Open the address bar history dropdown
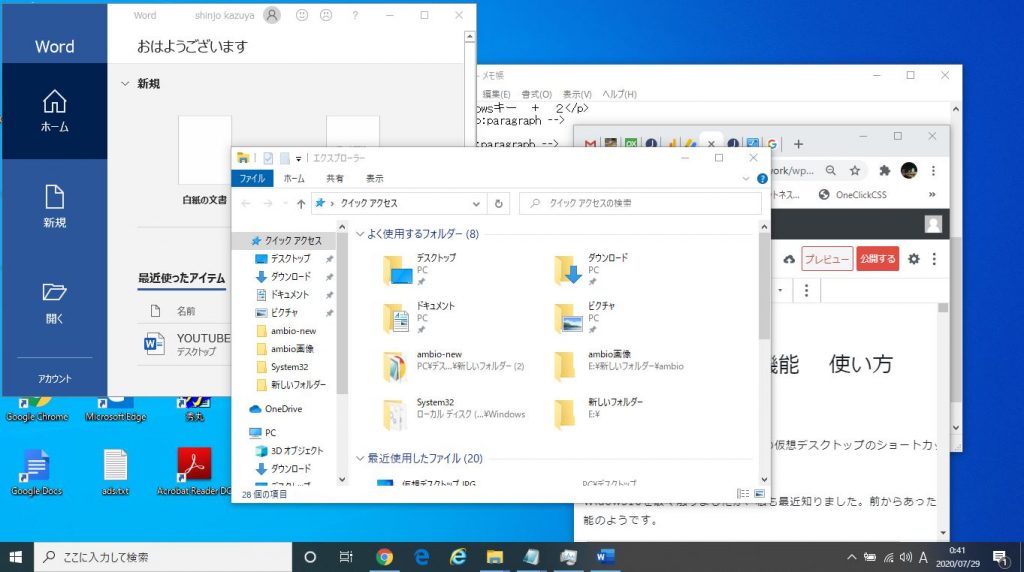The height and width of the screenshot is (572, 1024). click(x=476, y=204)
